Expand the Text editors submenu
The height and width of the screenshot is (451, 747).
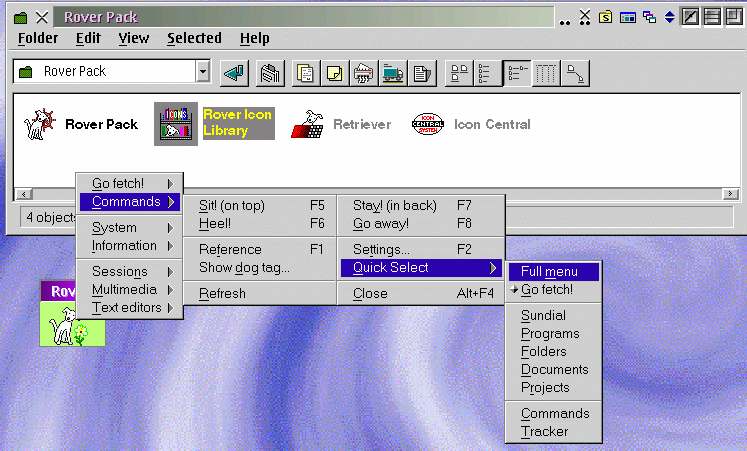pyautogui.click(x=131, y=308)
